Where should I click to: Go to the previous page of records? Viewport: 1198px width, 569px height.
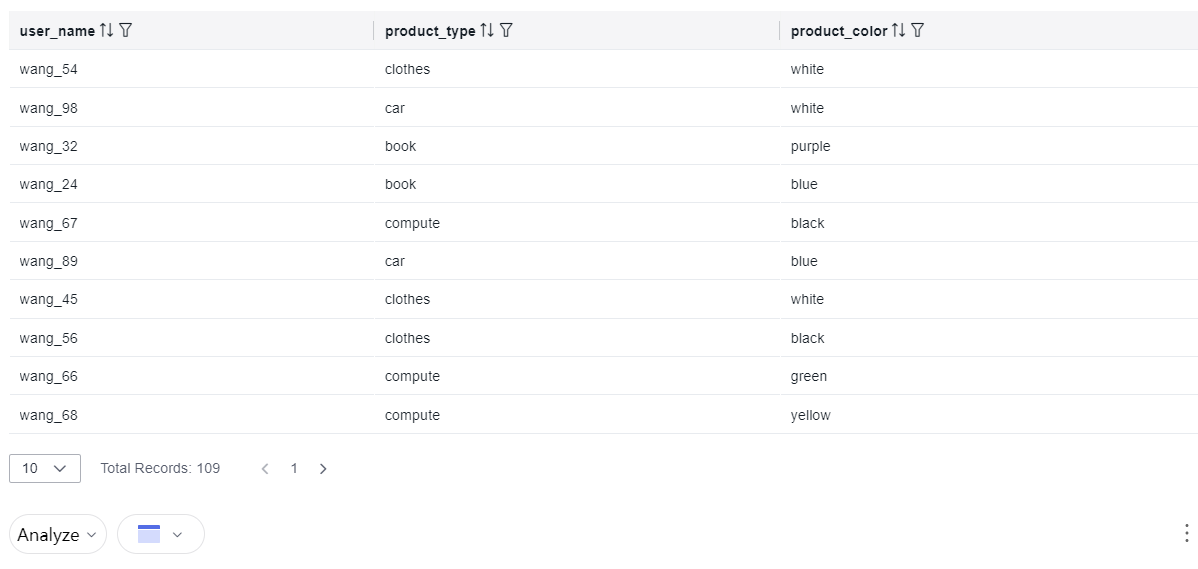265,469
